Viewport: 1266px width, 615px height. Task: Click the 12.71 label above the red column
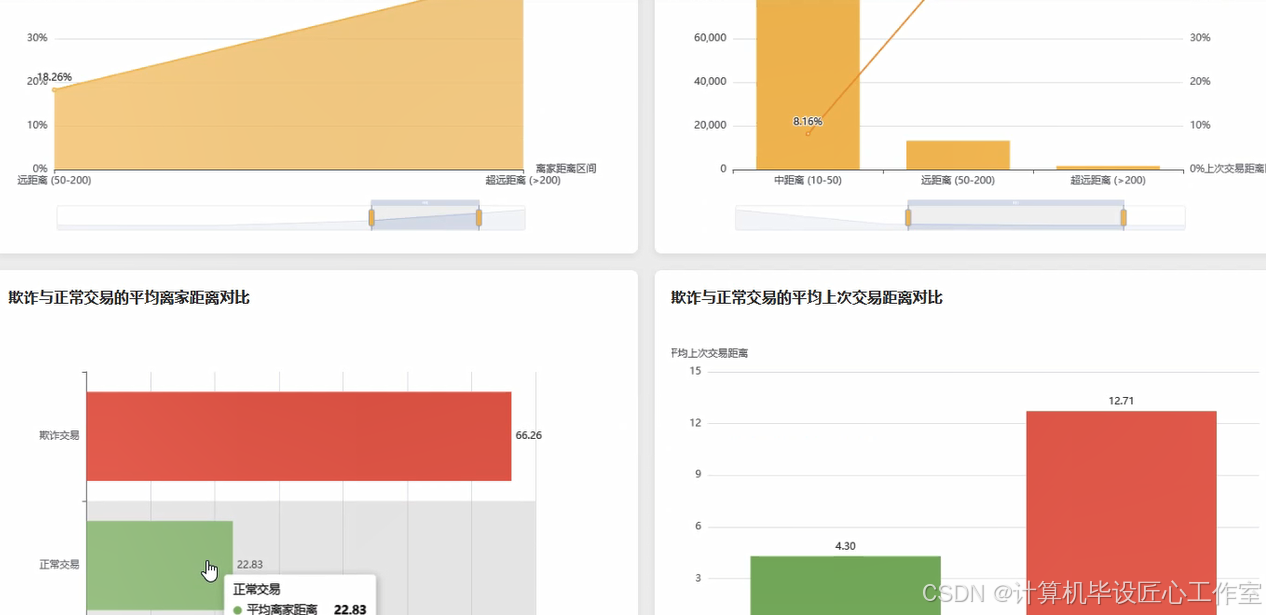pos(1121,401)
